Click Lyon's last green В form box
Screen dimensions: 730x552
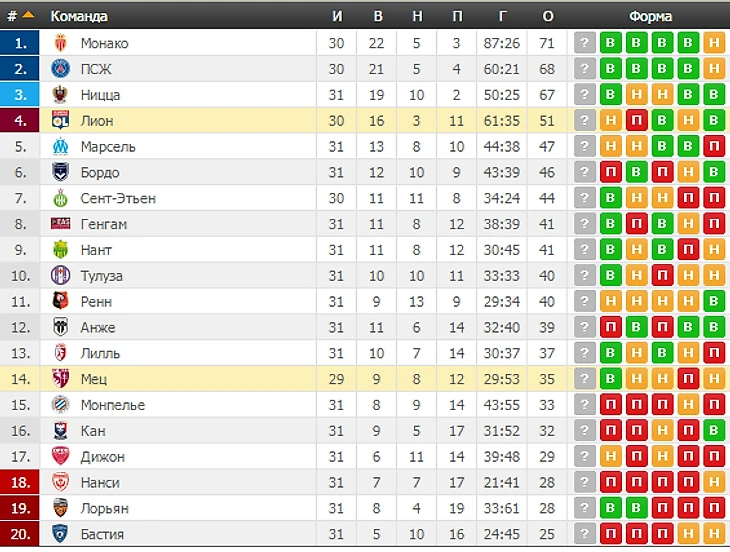tap(713, 120)
